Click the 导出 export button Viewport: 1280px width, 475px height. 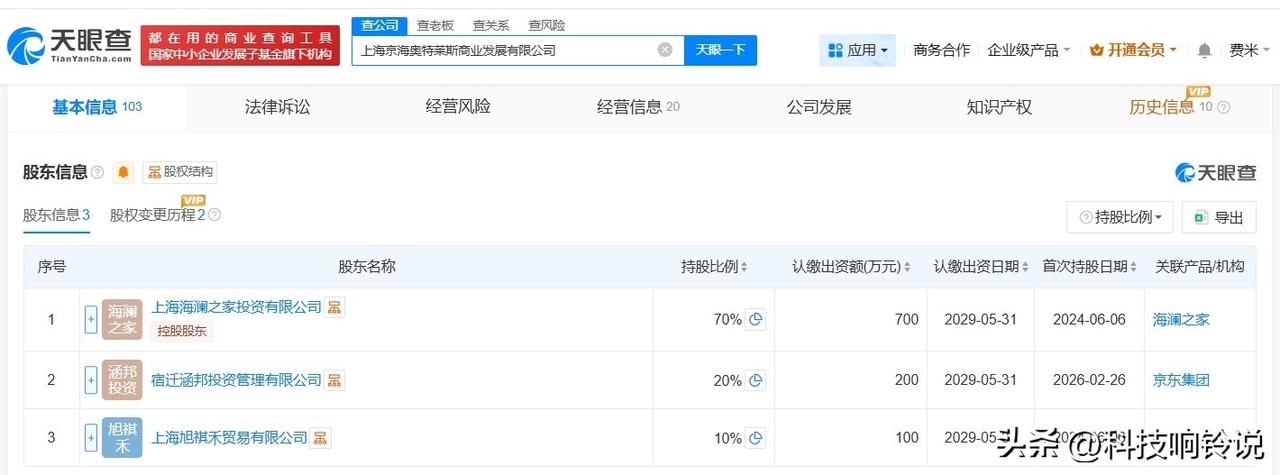pyautogui.click(x=1219, y=217)
